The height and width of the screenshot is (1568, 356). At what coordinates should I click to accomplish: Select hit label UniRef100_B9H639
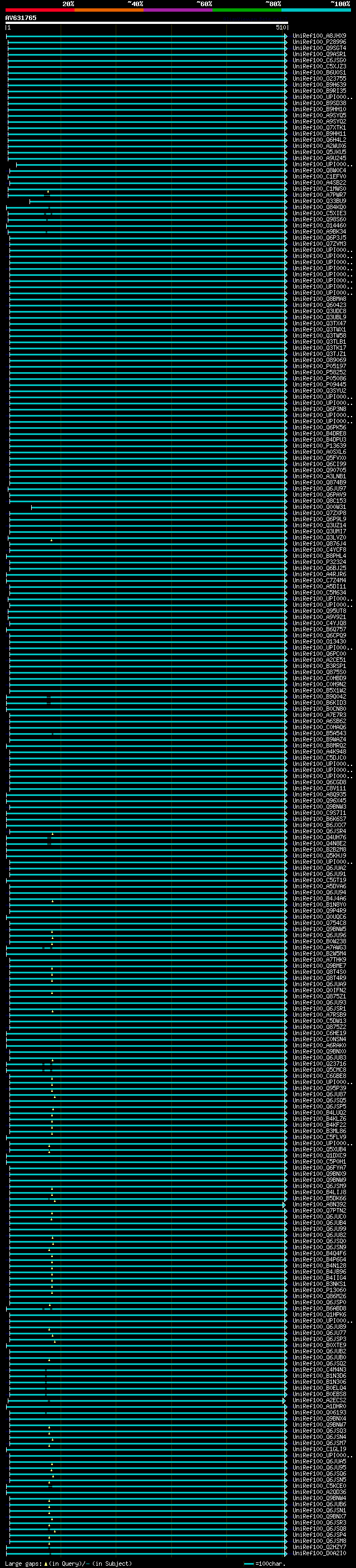click(x=319, y=85)
